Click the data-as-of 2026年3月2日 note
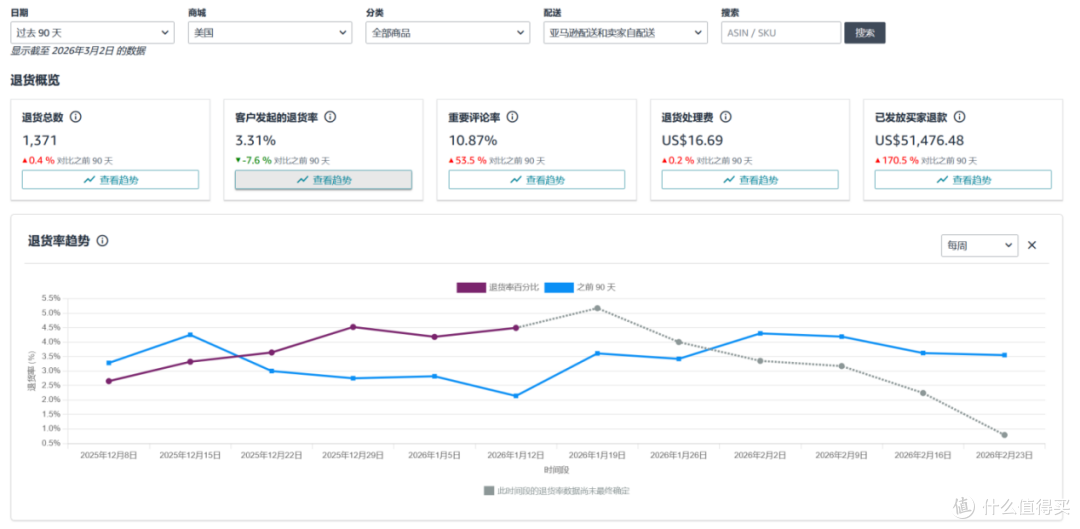Screen dimensions: 1080x529 pos(78,51)
